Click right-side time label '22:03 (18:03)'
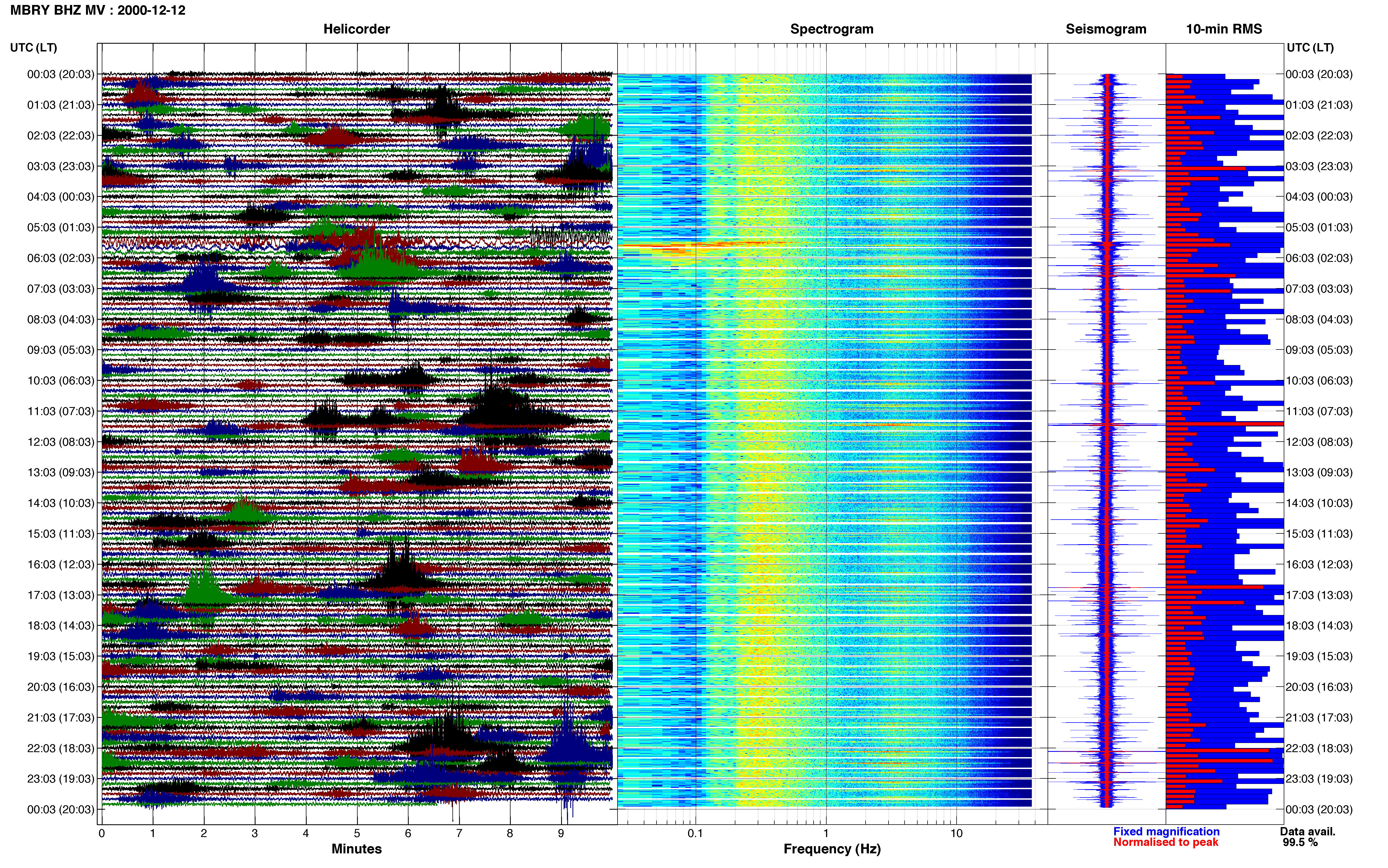This screenshot has height=868, width=1388. (x=1319, y=748)
